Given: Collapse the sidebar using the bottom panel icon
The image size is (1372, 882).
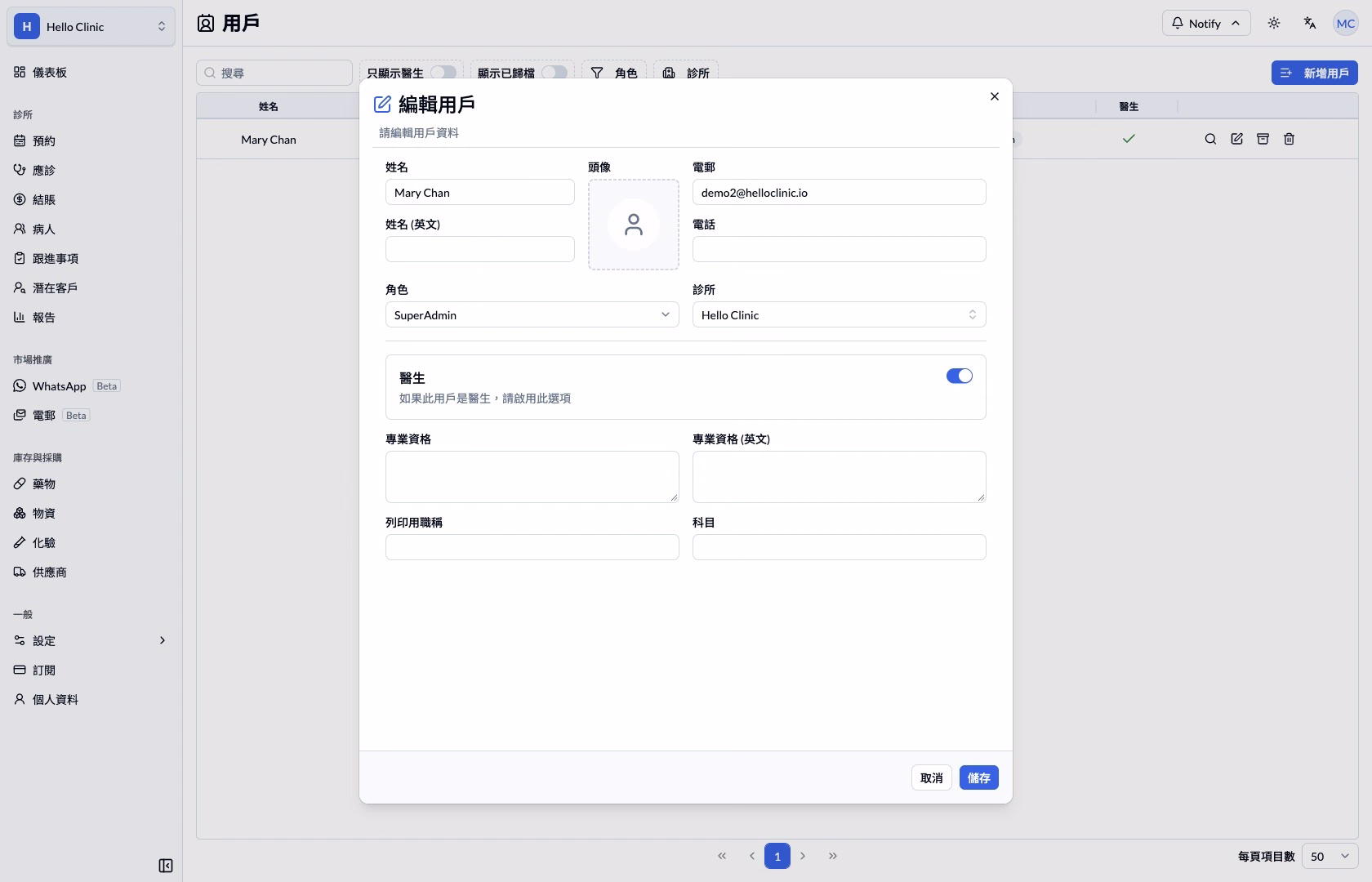Looking at the screenshot, I should (166, 866).
